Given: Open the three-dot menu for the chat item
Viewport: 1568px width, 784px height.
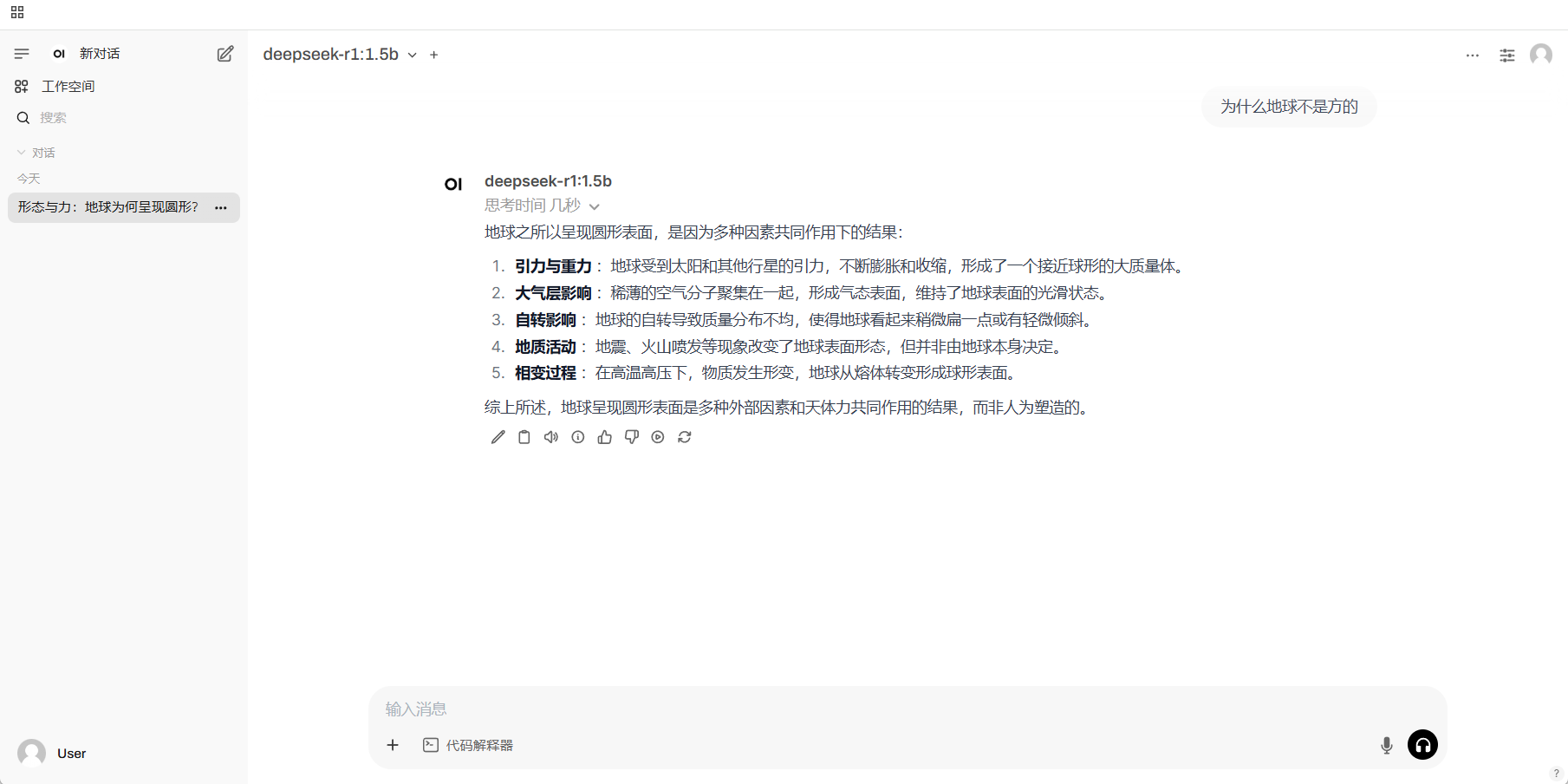Looking at the screenshot, I should coord(221,207).
